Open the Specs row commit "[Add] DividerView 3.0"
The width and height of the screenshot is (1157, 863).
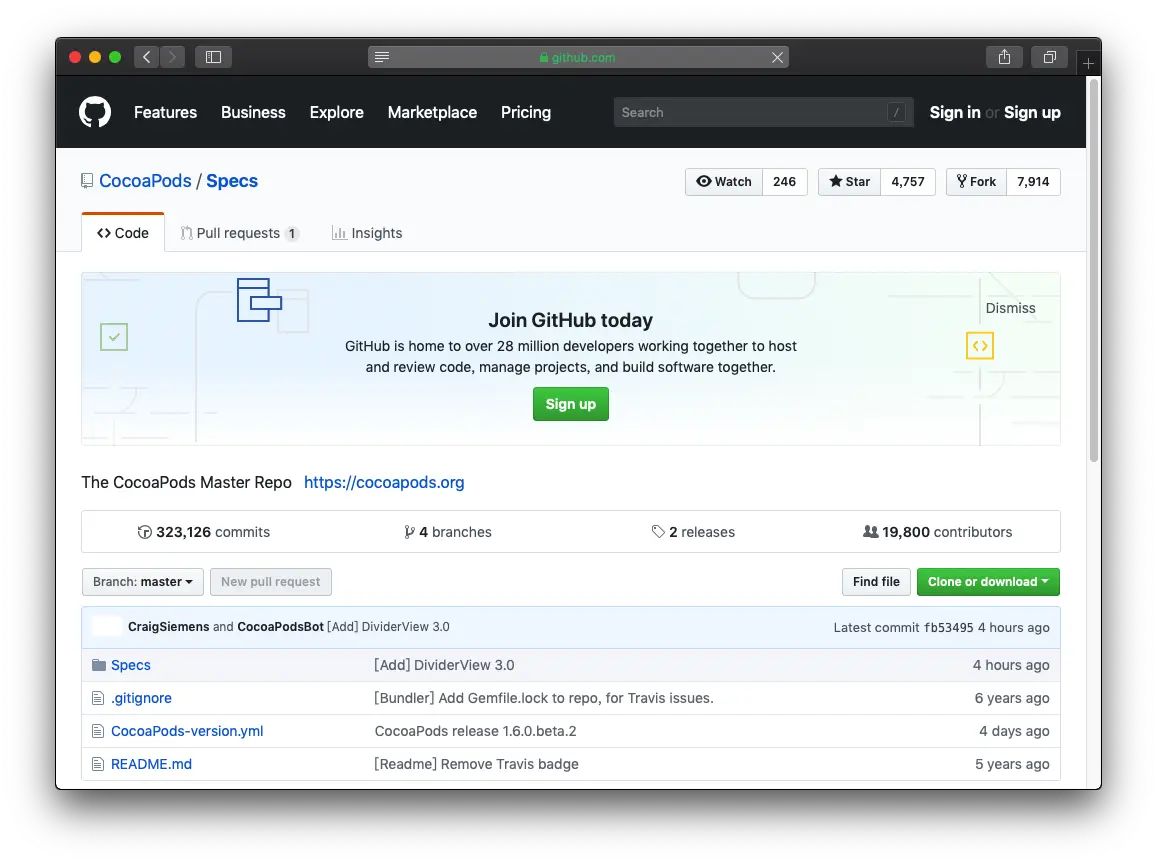pyautogui.click(x=444, y=665)
